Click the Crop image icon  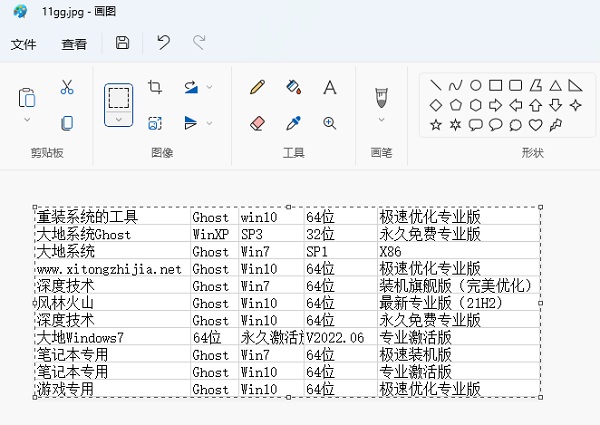pyautogui.click(x=155, y=87)
